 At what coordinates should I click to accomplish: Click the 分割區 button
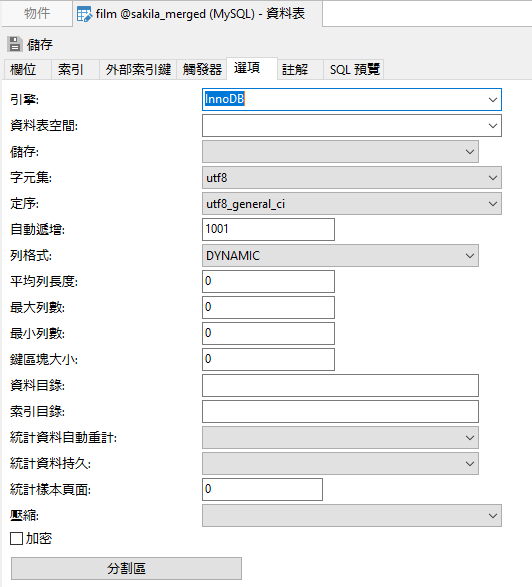(x=126, y=568)
